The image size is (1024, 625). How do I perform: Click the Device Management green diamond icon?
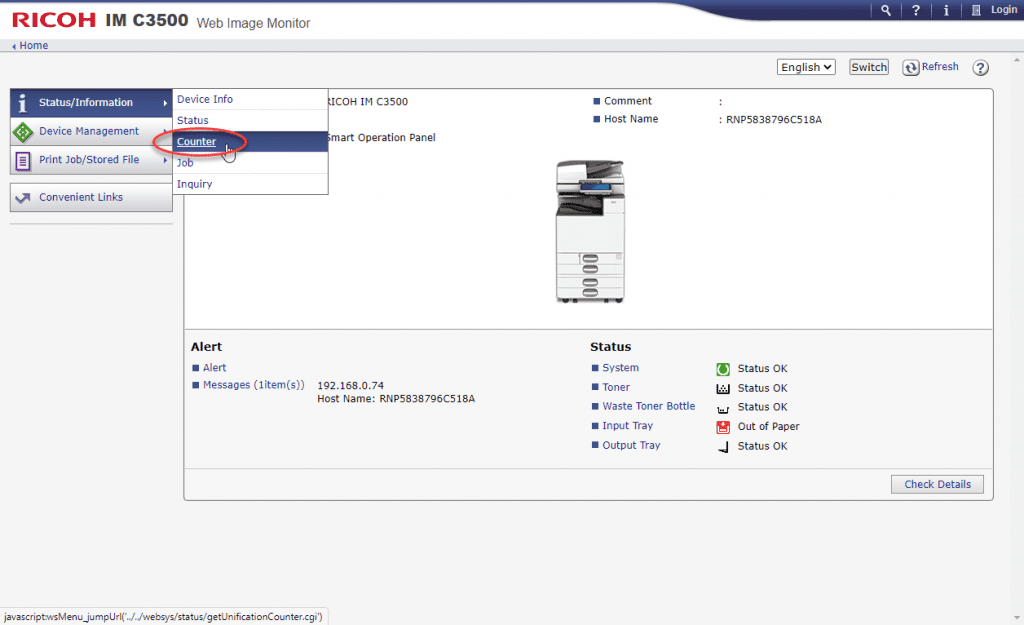[x=23, y=132]
